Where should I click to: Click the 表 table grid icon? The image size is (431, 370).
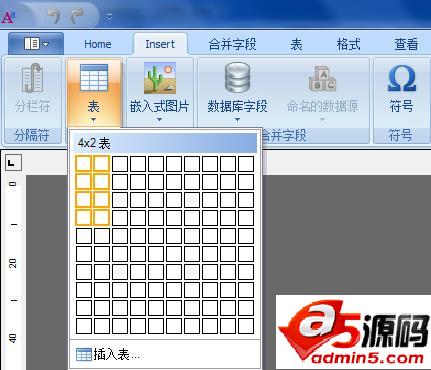tap(94, 77)
